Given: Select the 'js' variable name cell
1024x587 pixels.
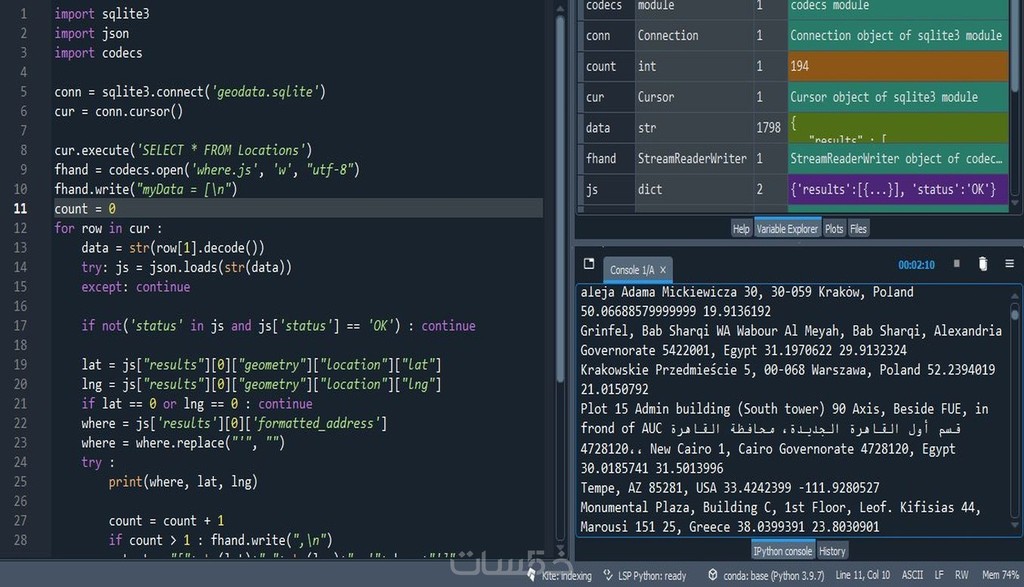Looking at the screenshot, I should click(x=607, y=189).
